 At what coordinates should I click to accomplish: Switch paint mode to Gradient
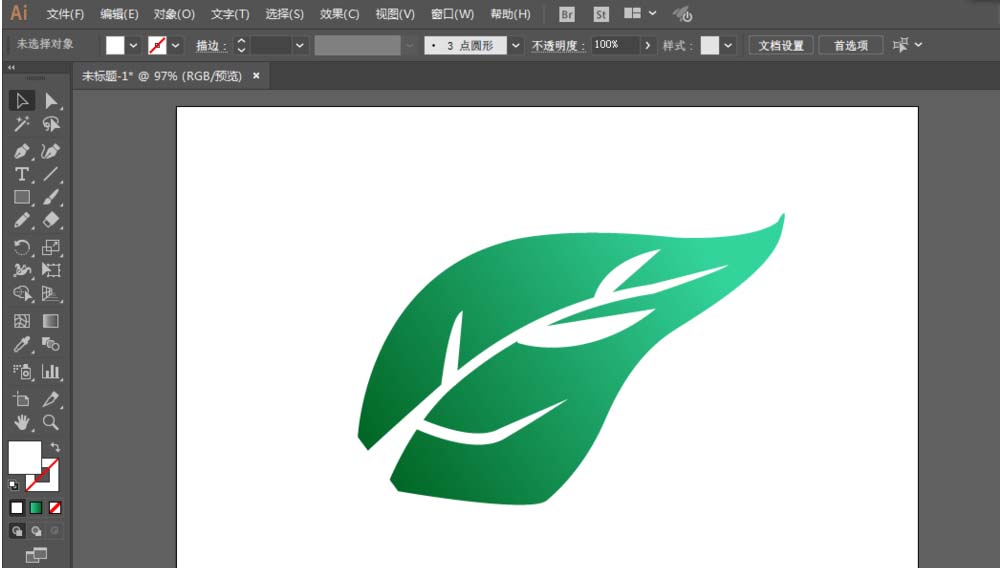(x=36, y=508)
